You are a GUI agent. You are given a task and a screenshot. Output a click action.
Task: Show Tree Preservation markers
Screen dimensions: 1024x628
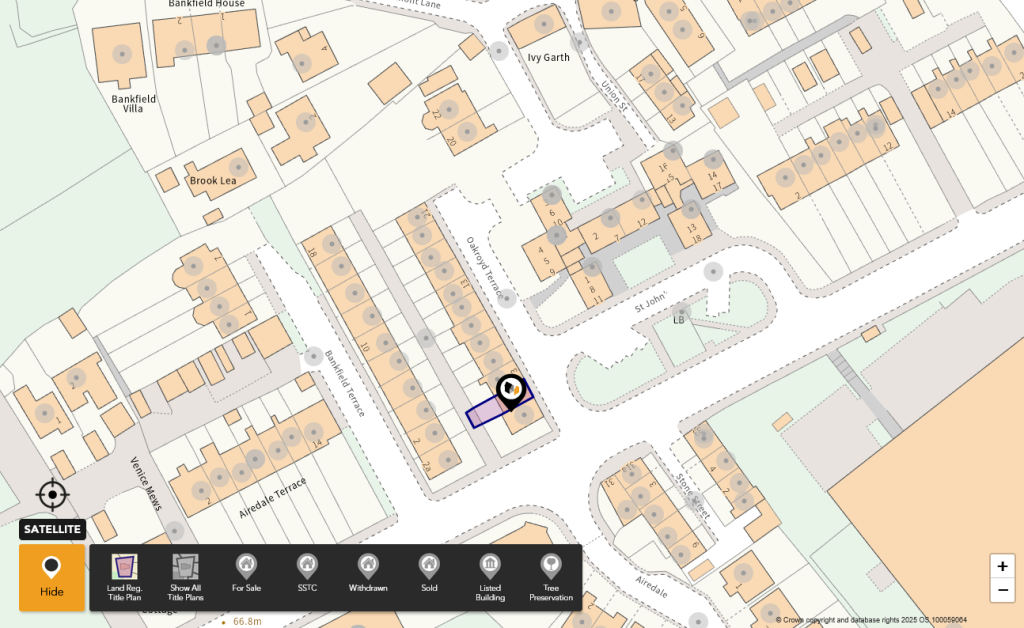(x=551, y=578)
